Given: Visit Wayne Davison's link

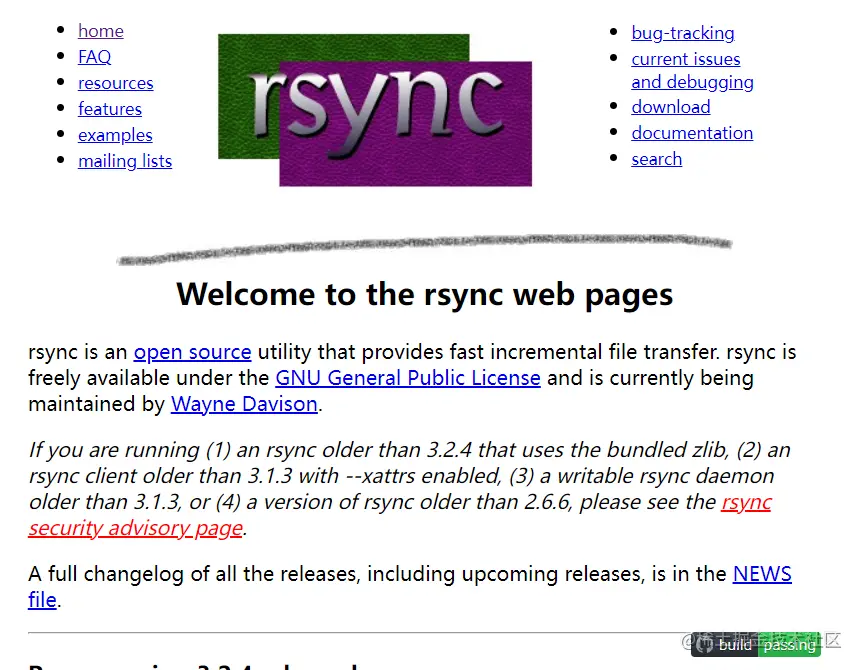Looking at the screenshot, I should point(244,404).
